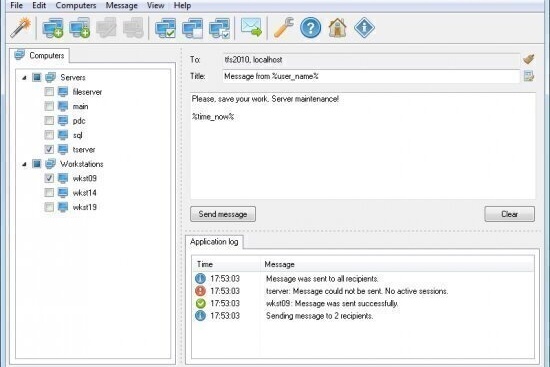Click the Title input field

pyautogui.click(x=371, y=76)
